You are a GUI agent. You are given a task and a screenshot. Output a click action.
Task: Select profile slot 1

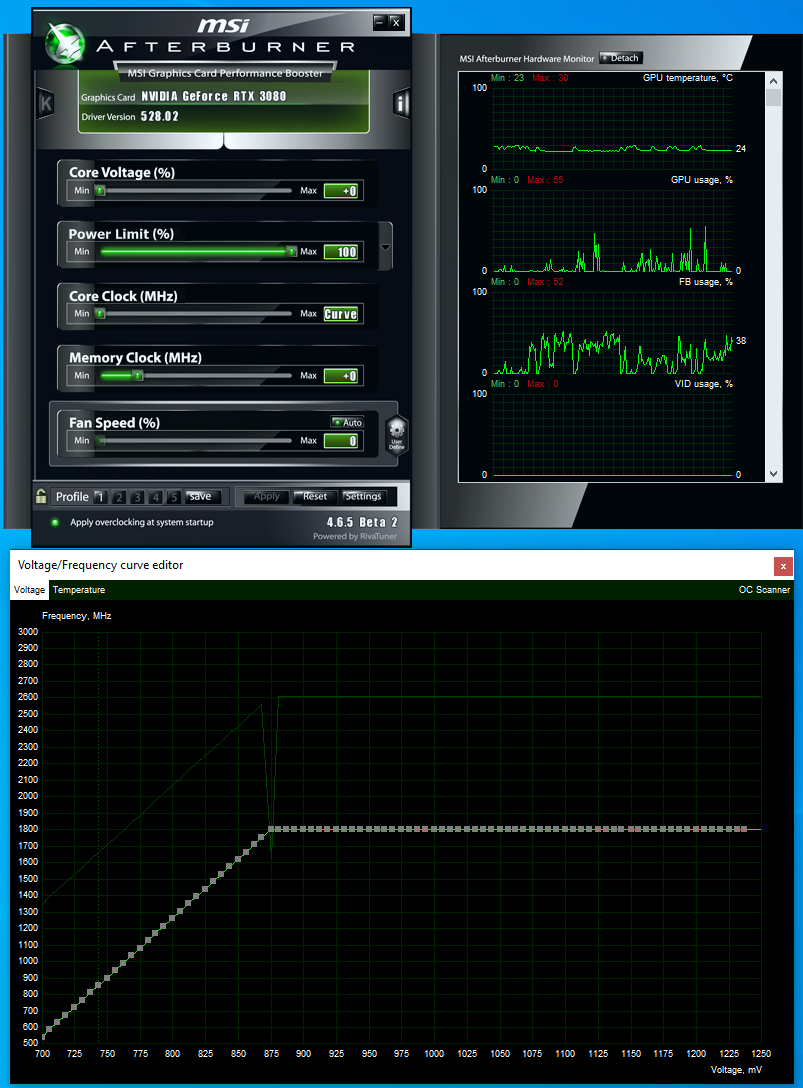point(100,497)
